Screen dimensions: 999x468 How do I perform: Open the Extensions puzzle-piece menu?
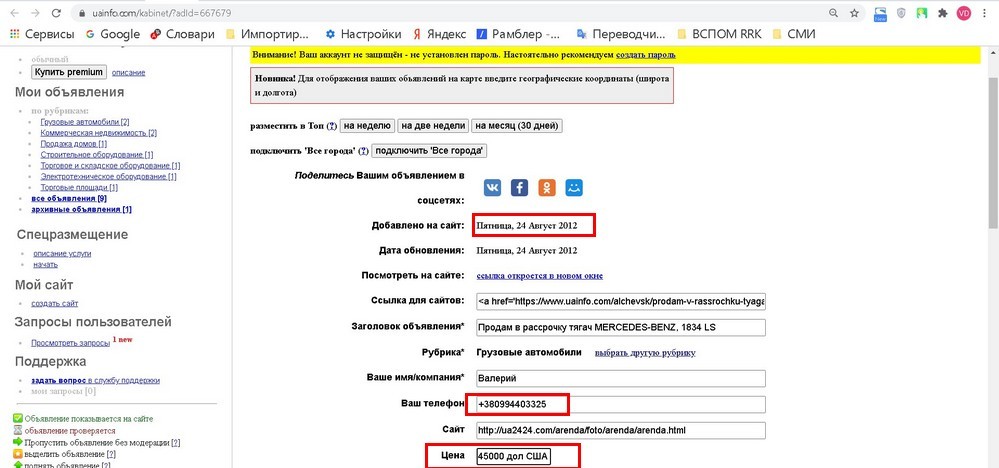pyautogui.click(x=943, y=13)
